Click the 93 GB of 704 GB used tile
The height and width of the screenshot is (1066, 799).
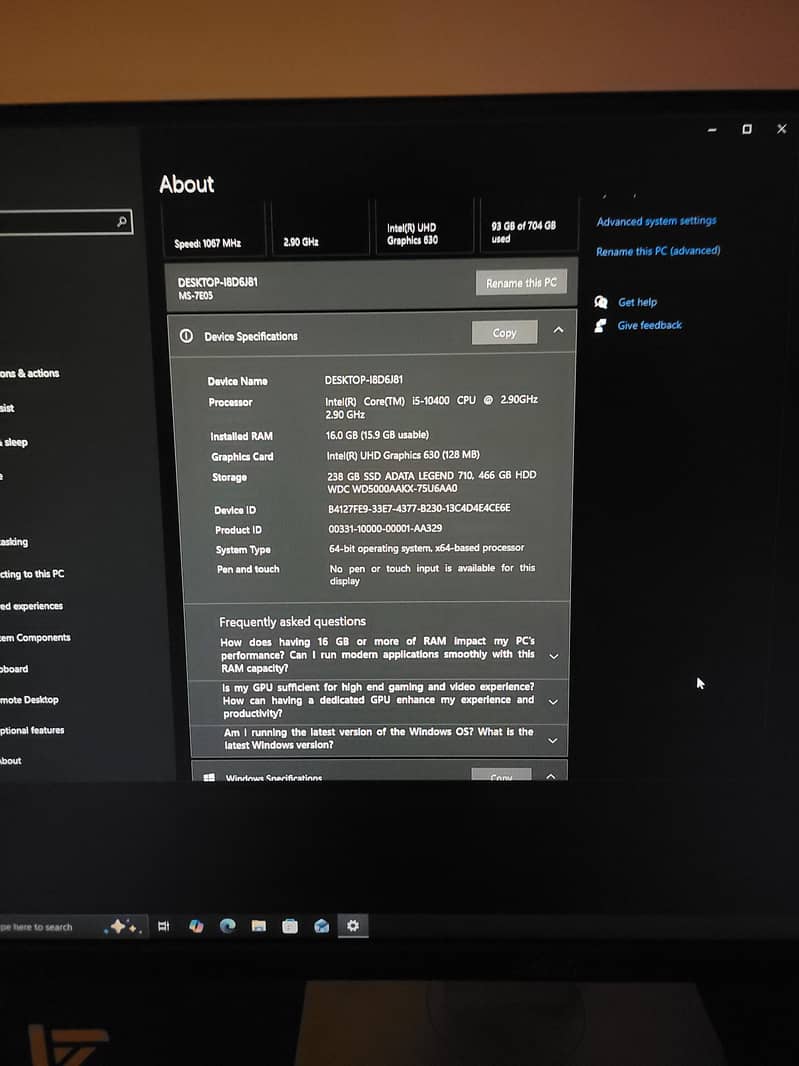click(528, 226)
